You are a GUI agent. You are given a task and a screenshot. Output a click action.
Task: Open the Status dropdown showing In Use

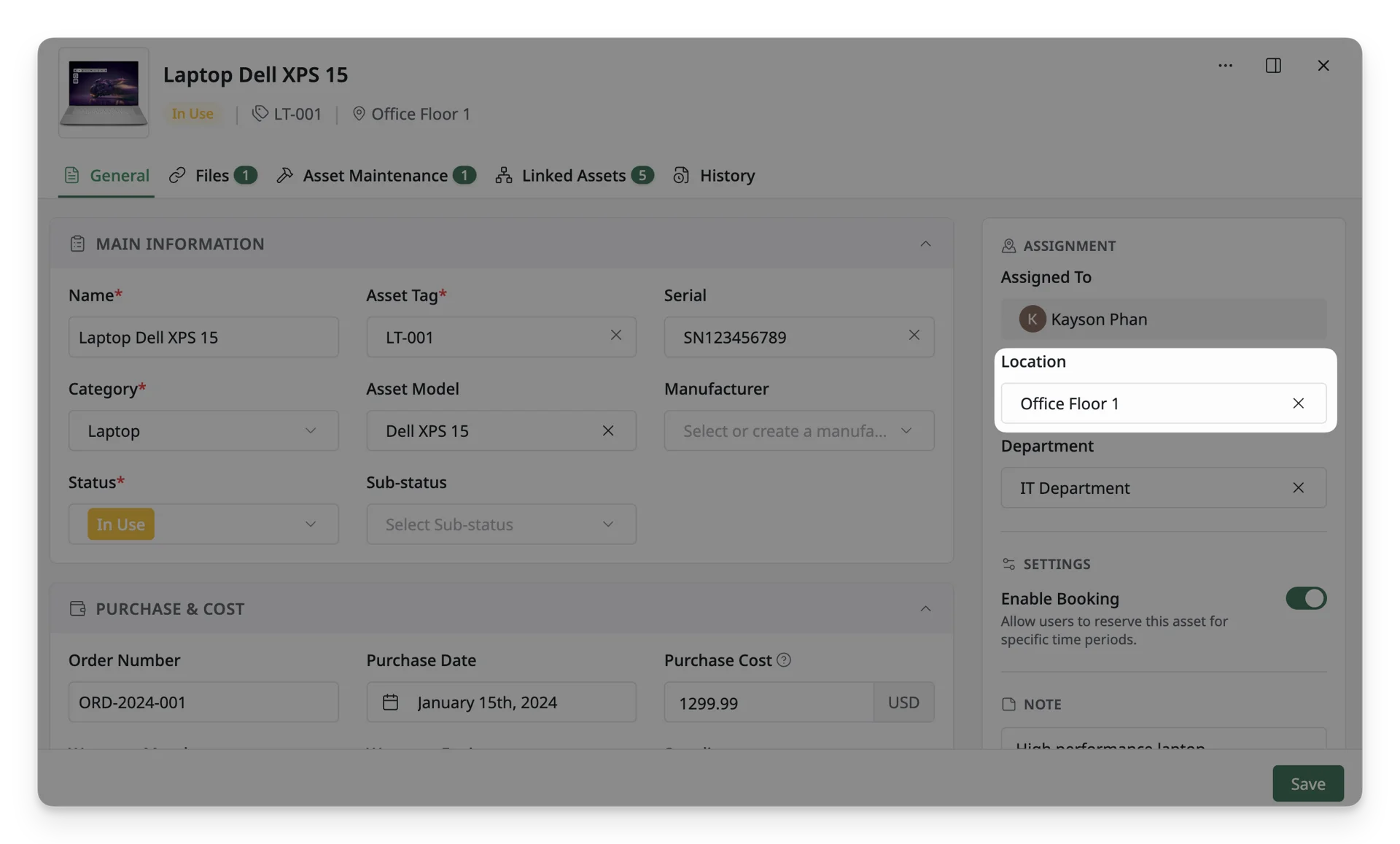click(x=203, y=524)
